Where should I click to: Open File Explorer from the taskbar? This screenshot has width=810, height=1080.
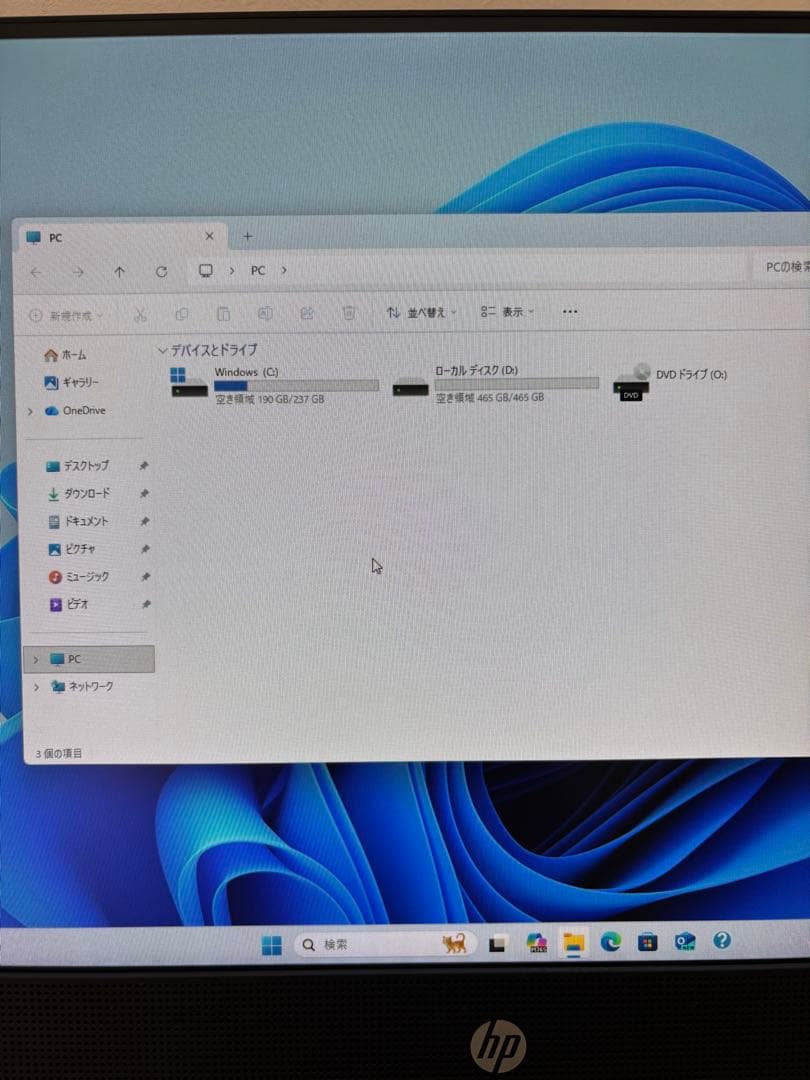(573, 943)
